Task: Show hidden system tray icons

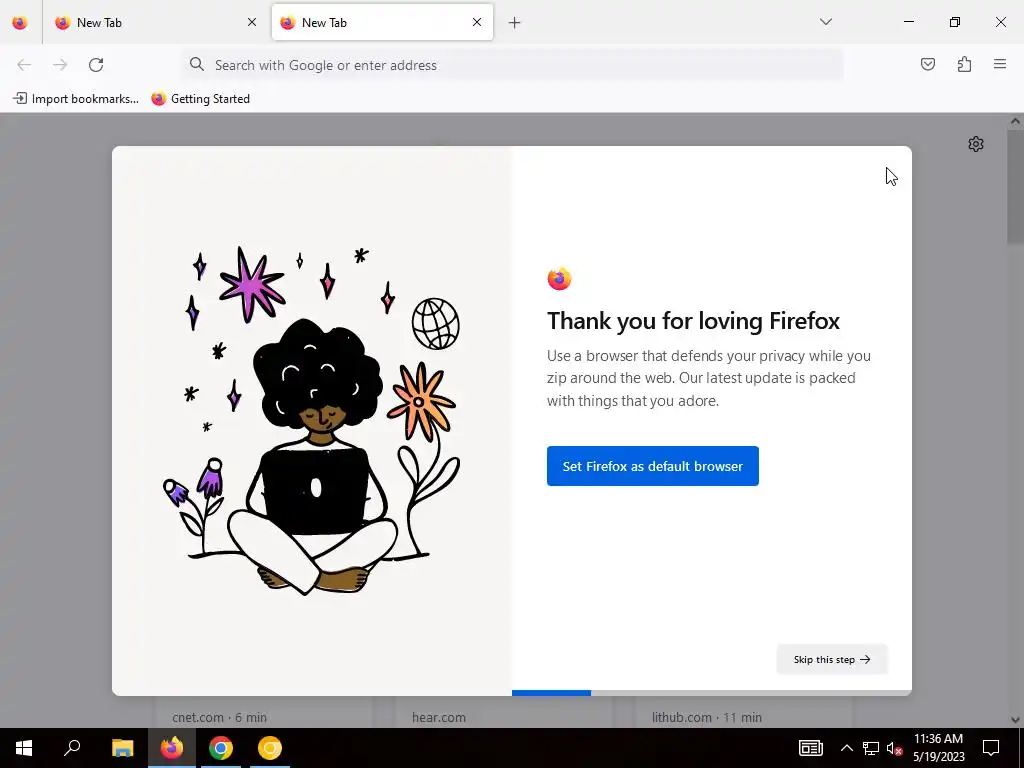Action: point(846,748)
